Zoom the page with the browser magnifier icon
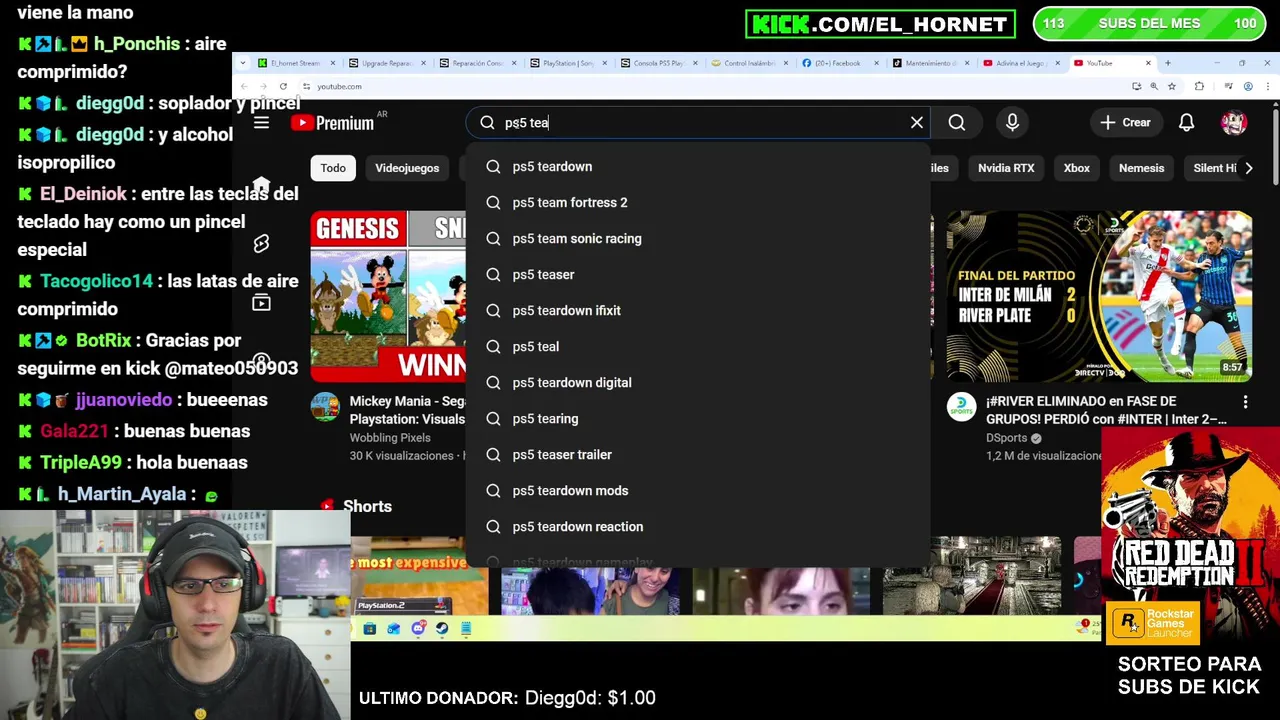Viewport: 1280px width, 720px height. [1154, 87]
